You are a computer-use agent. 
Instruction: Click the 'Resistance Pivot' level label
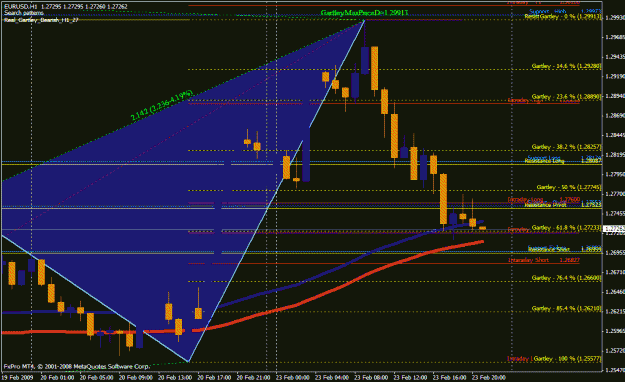545,205
